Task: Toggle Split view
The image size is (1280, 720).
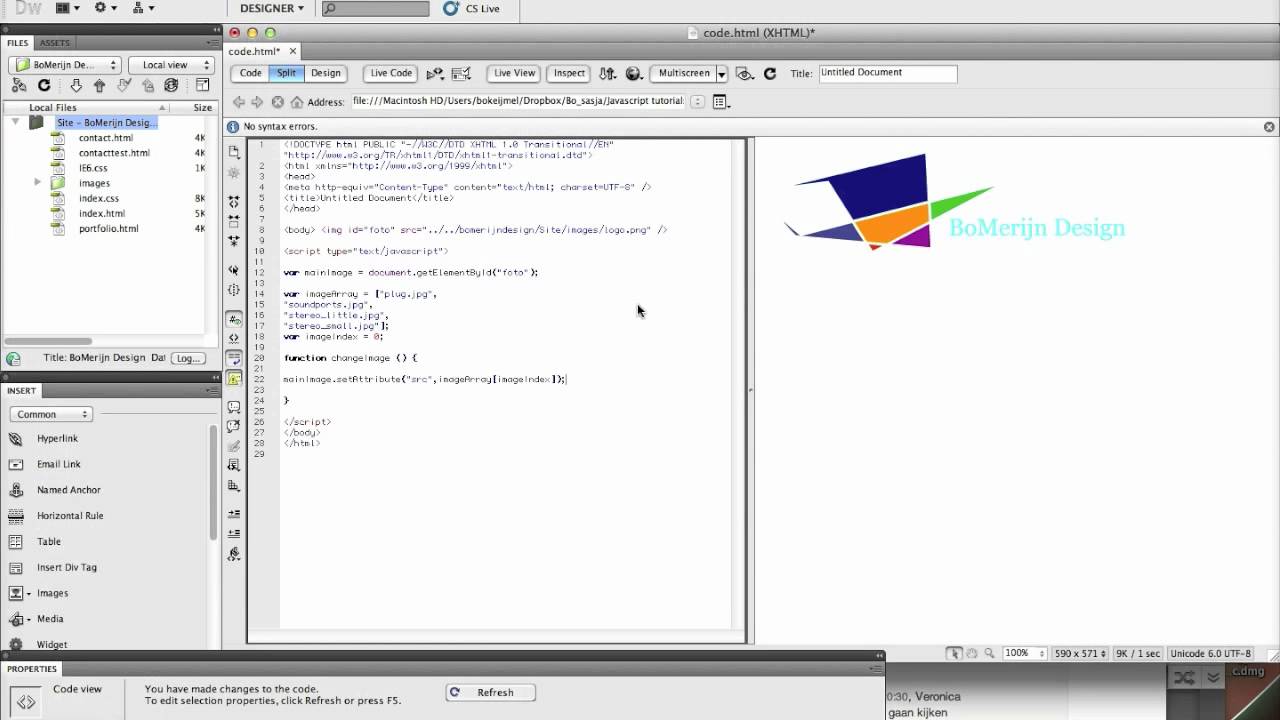Action: (x=287, y=73)
